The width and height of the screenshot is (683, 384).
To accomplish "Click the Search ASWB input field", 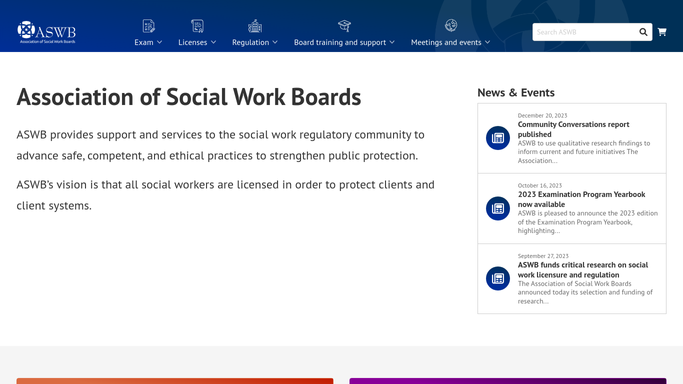I will [x=585, y=32].
